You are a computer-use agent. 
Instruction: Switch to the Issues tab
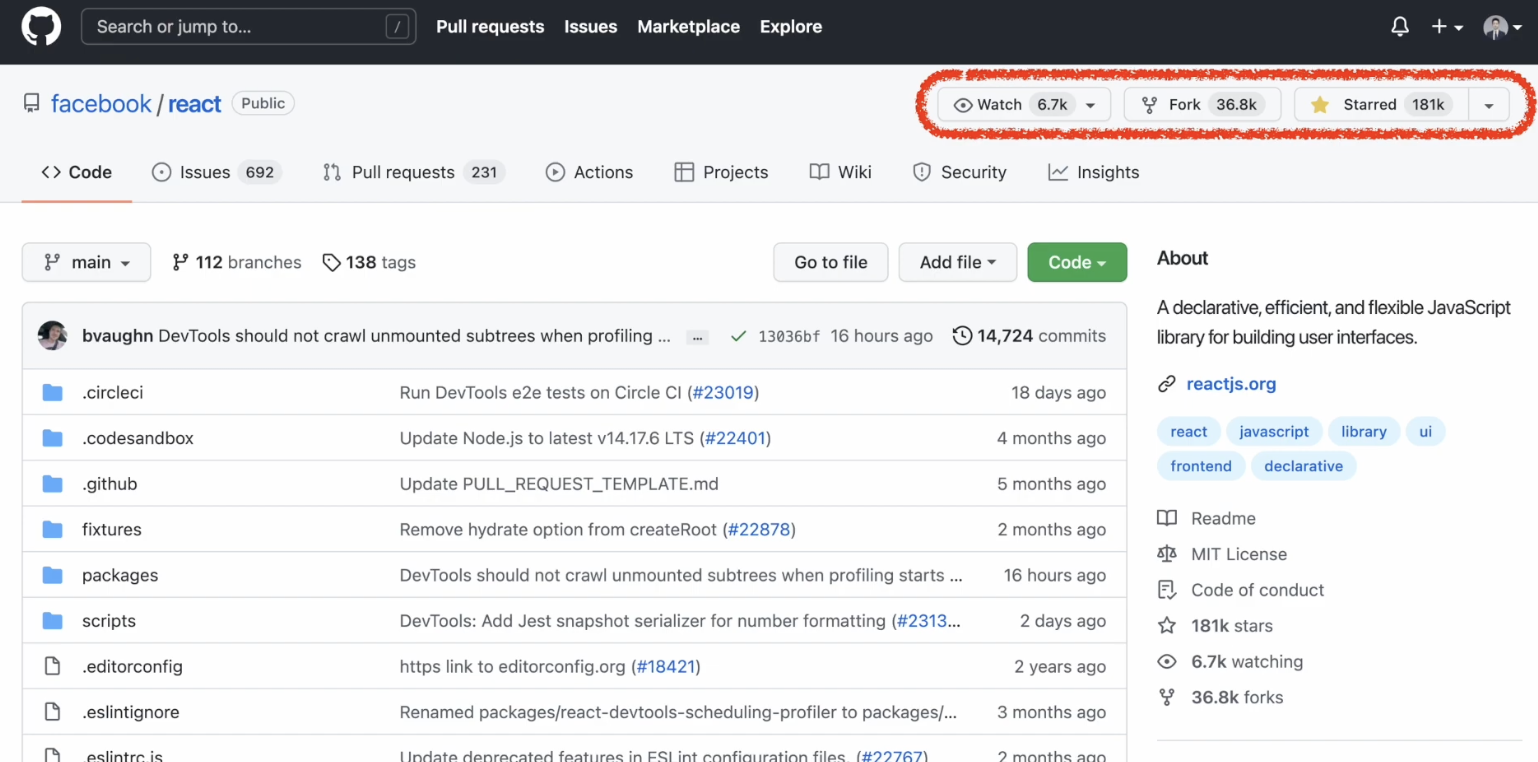coord(217,172)
